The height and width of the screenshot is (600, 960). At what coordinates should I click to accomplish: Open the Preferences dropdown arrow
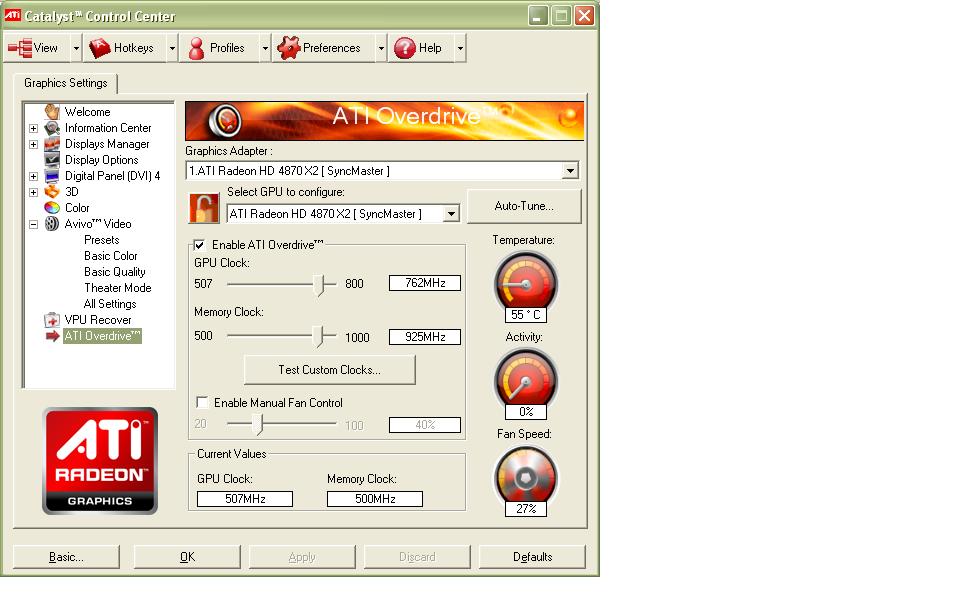click(381, 48)
